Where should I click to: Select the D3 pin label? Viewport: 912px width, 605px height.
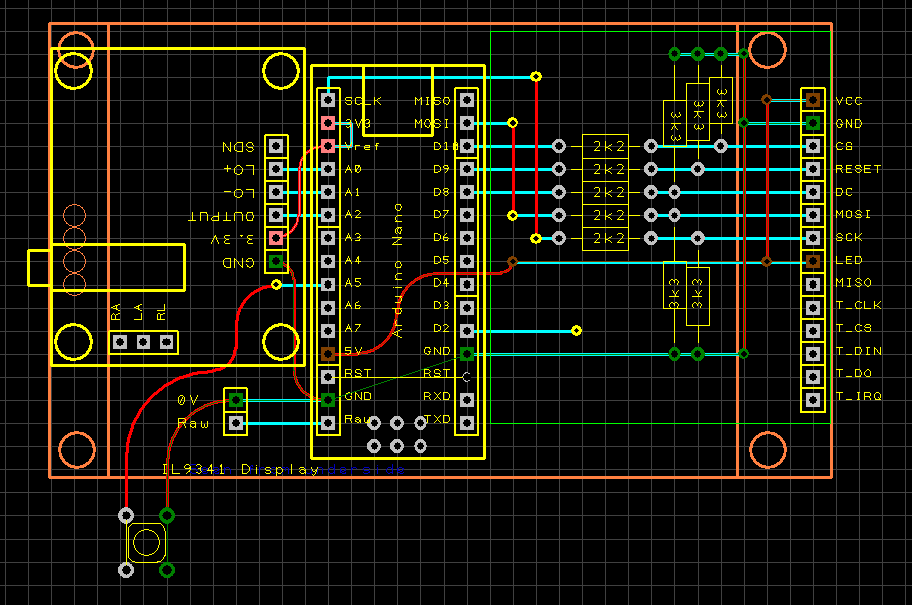coord(441,305)
